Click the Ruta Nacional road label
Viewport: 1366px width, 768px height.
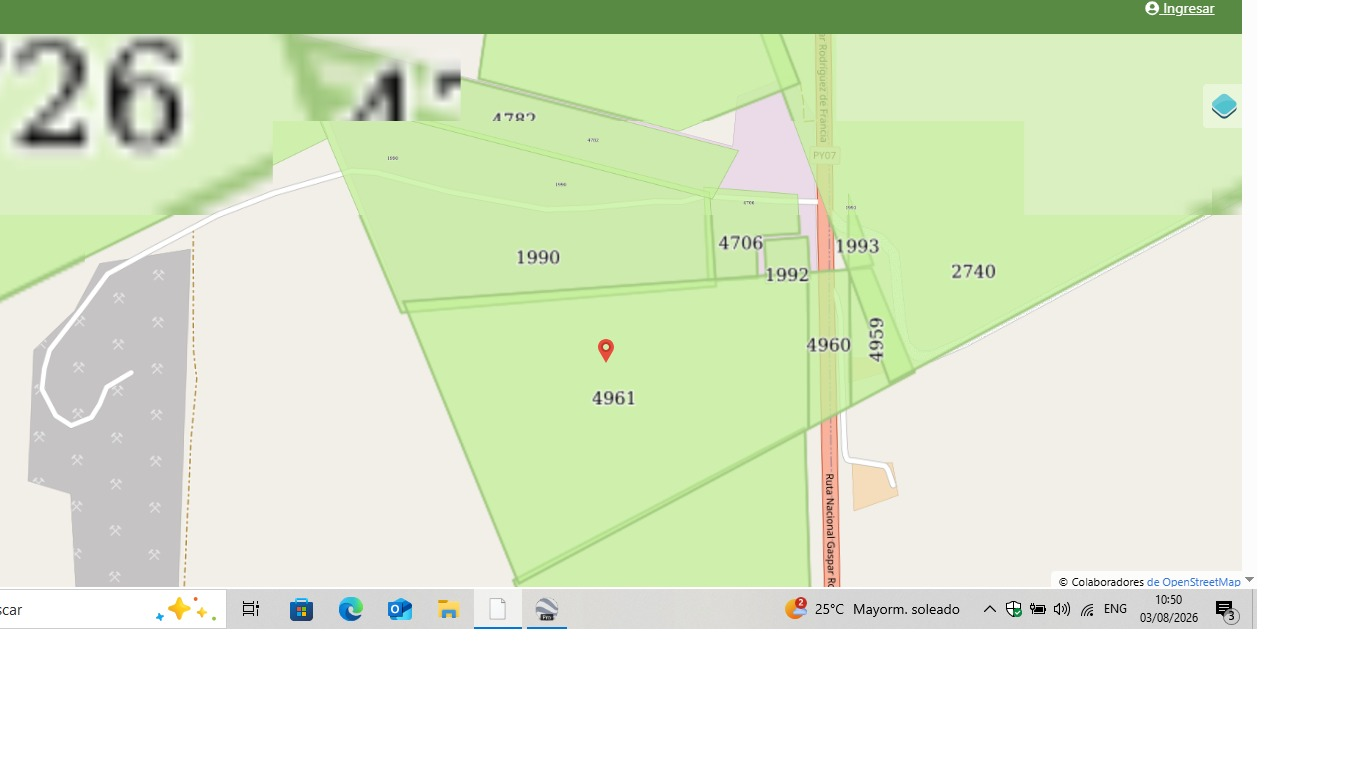click(x=829, y=530)
